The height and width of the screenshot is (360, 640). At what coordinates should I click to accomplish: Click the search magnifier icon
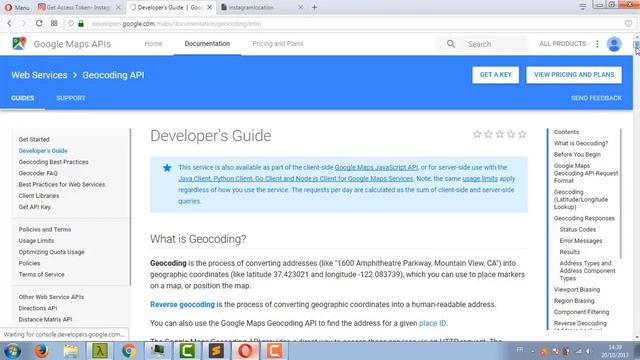coord(451,44)
